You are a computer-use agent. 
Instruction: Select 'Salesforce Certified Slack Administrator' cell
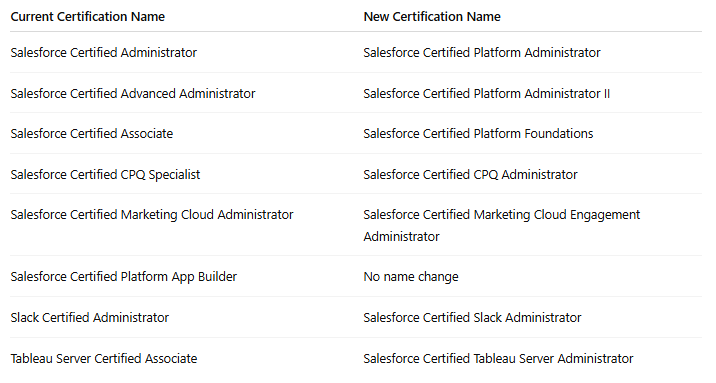(472, 318)
